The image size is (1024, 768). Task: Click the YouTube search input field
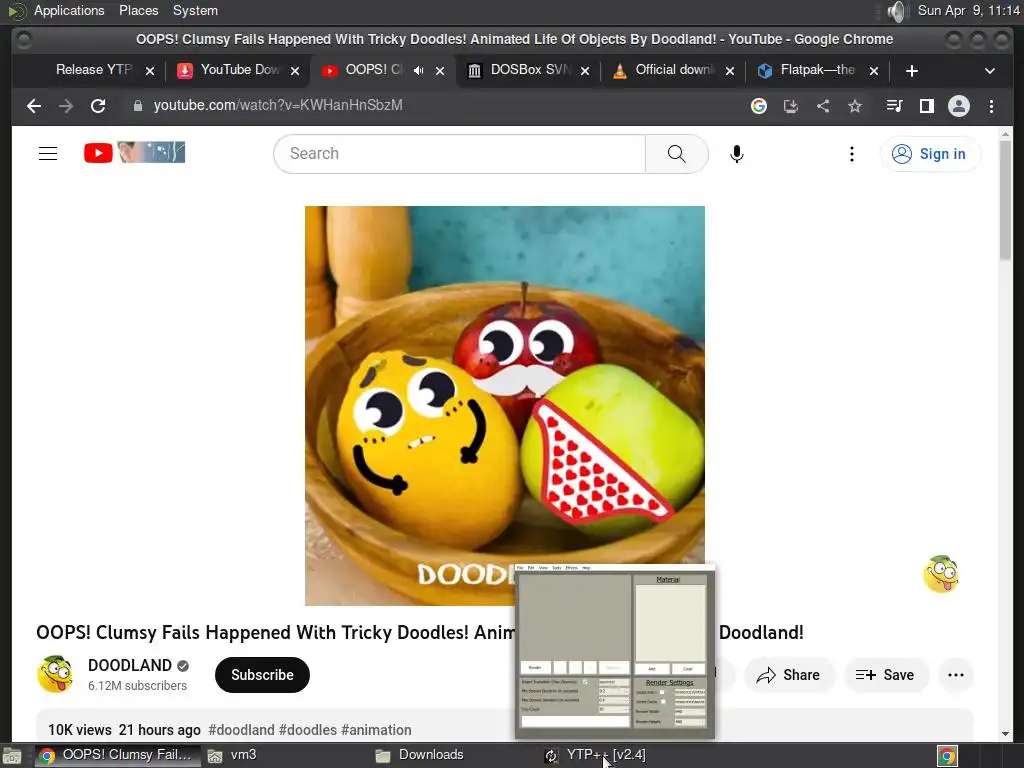click(460, 153)
